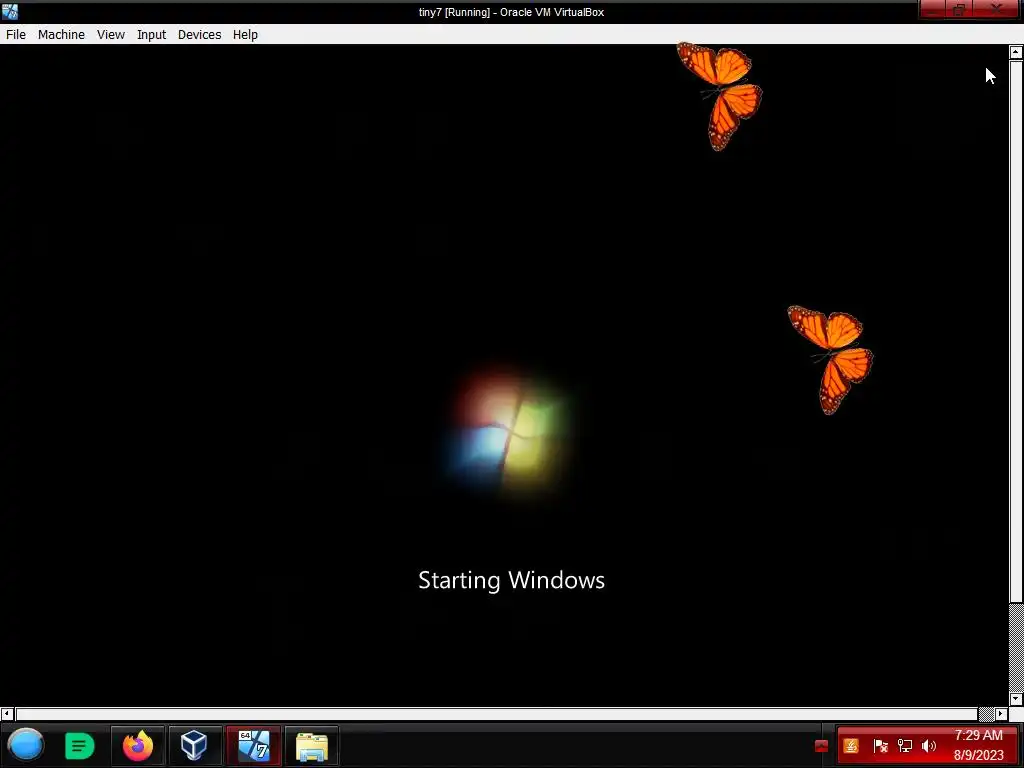Open the View menu
Viewport: 1024px width, 768px height.
(x=110, y=35)
